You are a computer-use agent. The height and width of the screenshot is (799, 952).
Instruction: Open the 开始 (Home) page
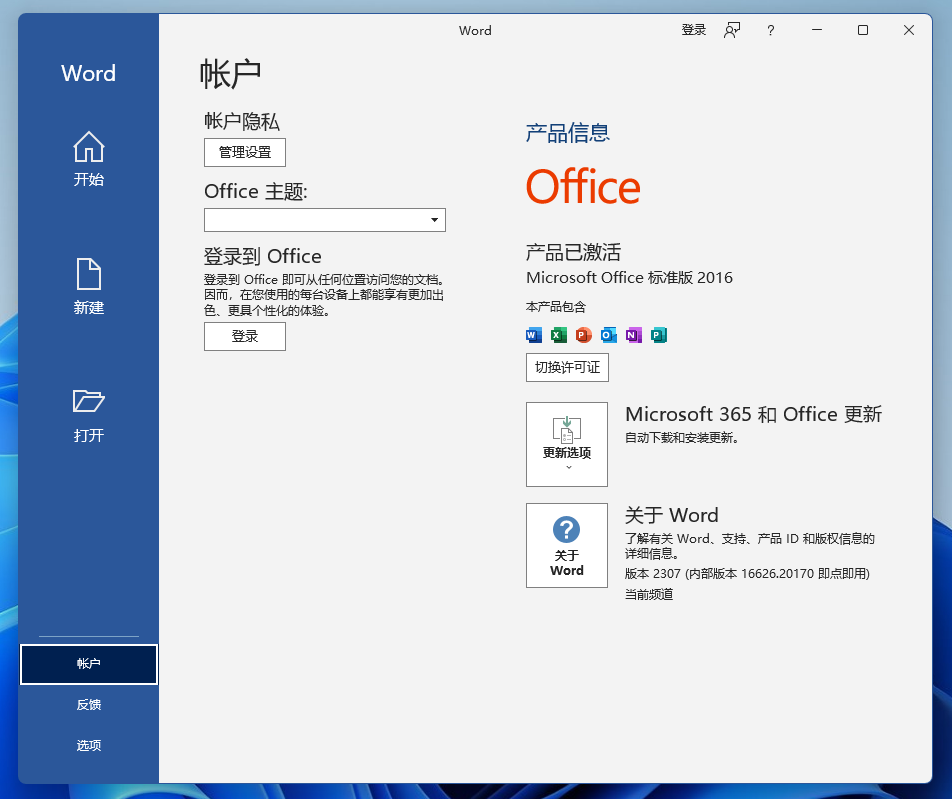(89, 159)
